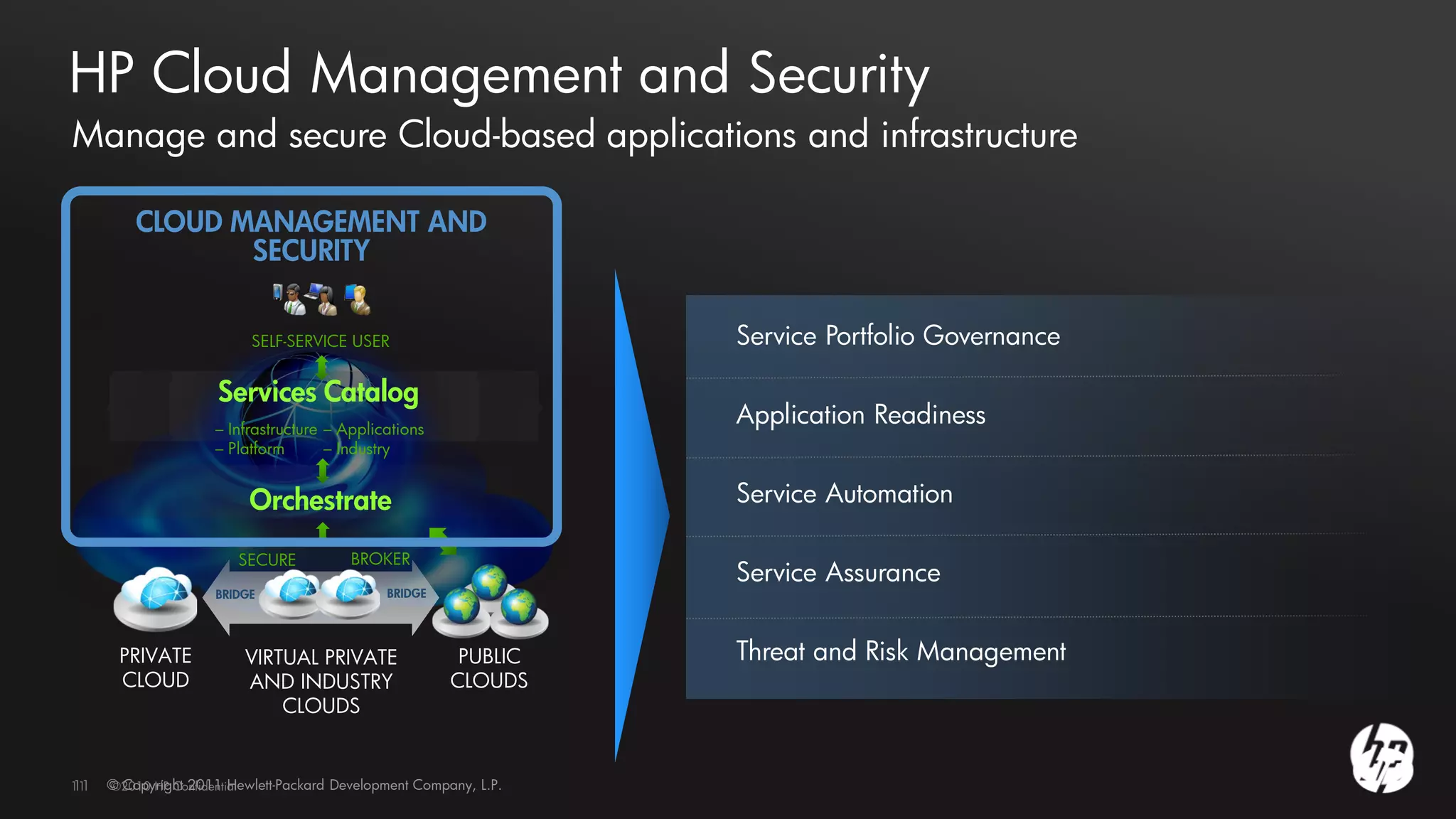Click the public clouds globe icons
This screenshot has width=1456, height=819.
click(x=491, y=601)
